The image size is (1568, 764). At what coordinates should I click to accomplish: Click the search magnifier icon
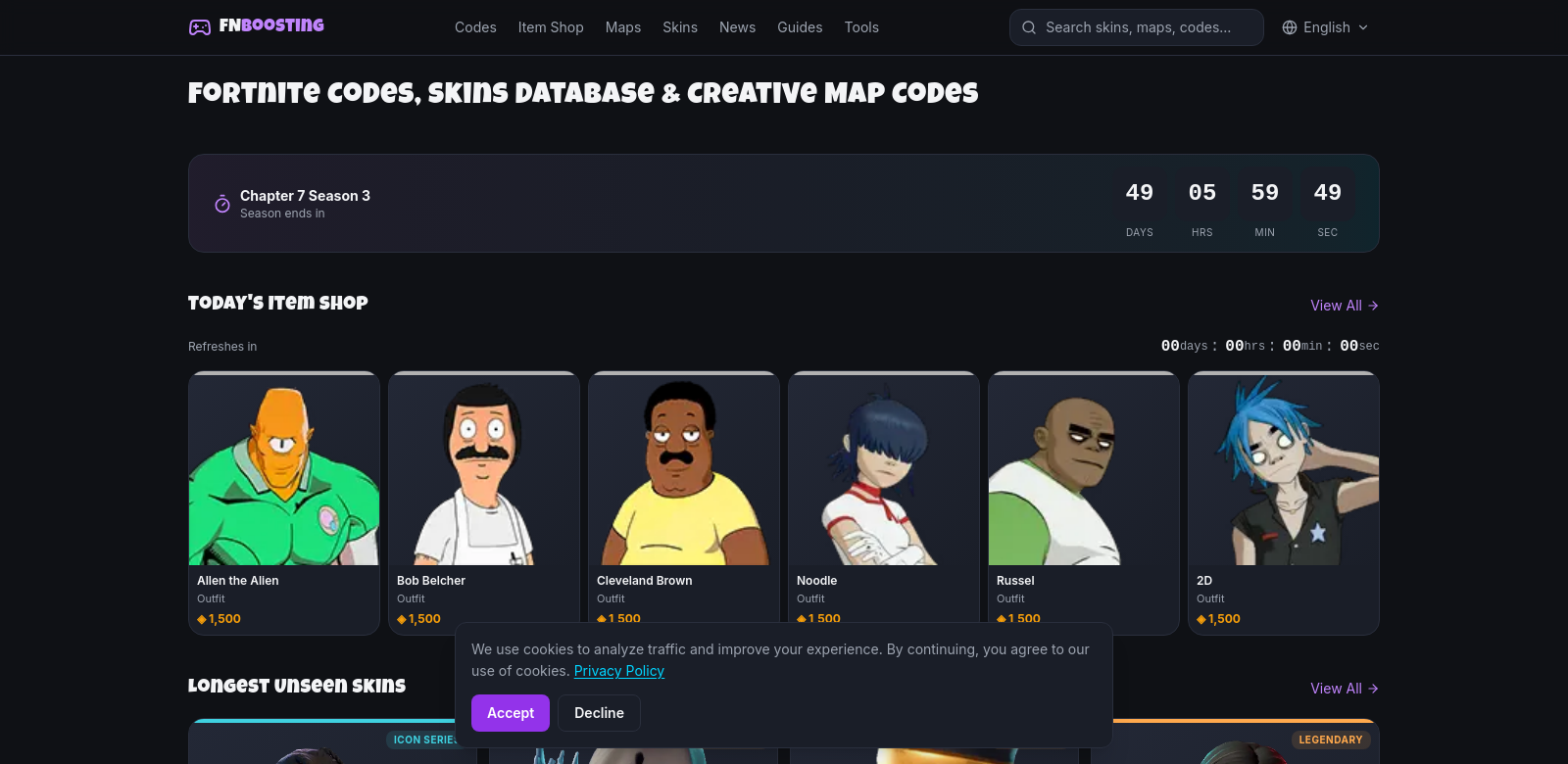click(1029, 27)
